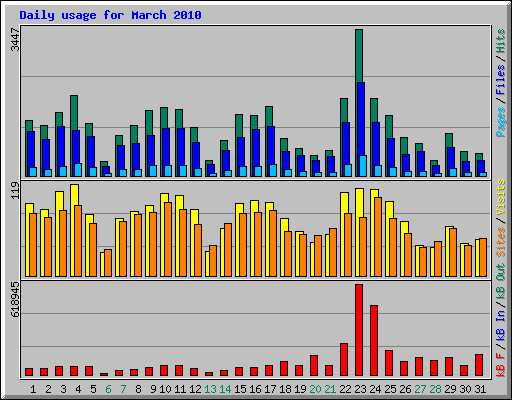This screenshot has width=512, height=400.
Task: Click day label 31 on the axis
Action: [480, 389]
